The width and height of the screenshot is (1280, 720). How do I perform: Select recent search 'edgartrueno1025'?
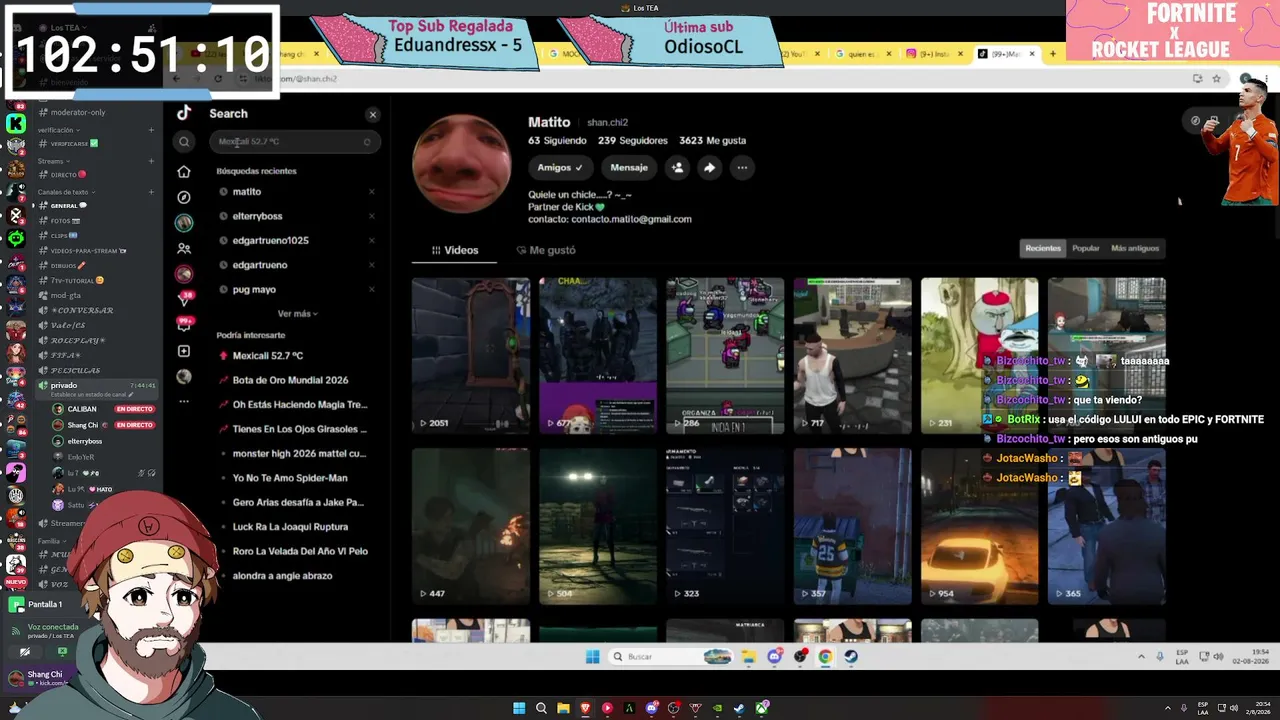click(271, 240)
